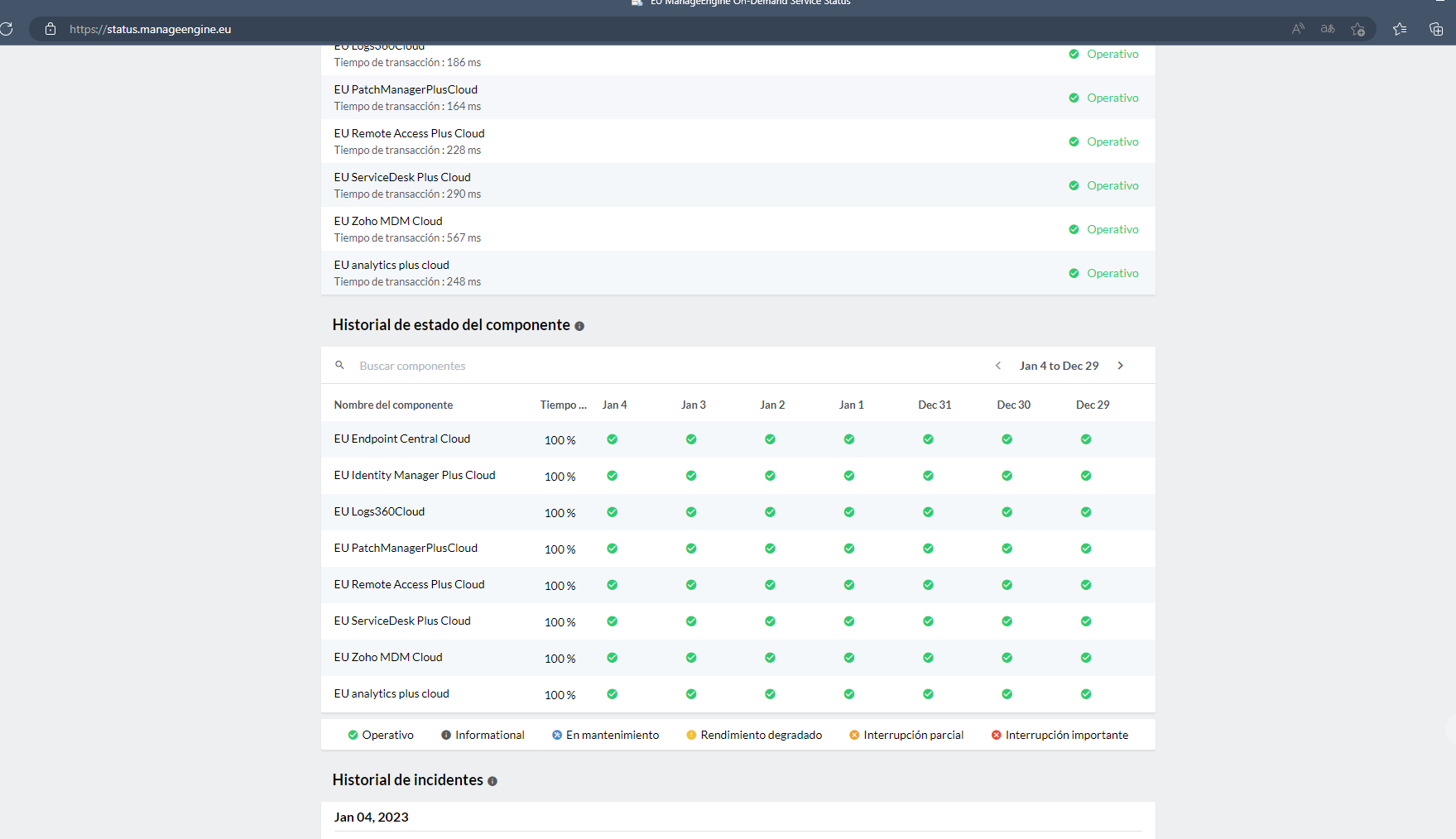This screenshot has width=1456, height=839.
Task: Click the Informational legend icon
Action: [446, 735]
